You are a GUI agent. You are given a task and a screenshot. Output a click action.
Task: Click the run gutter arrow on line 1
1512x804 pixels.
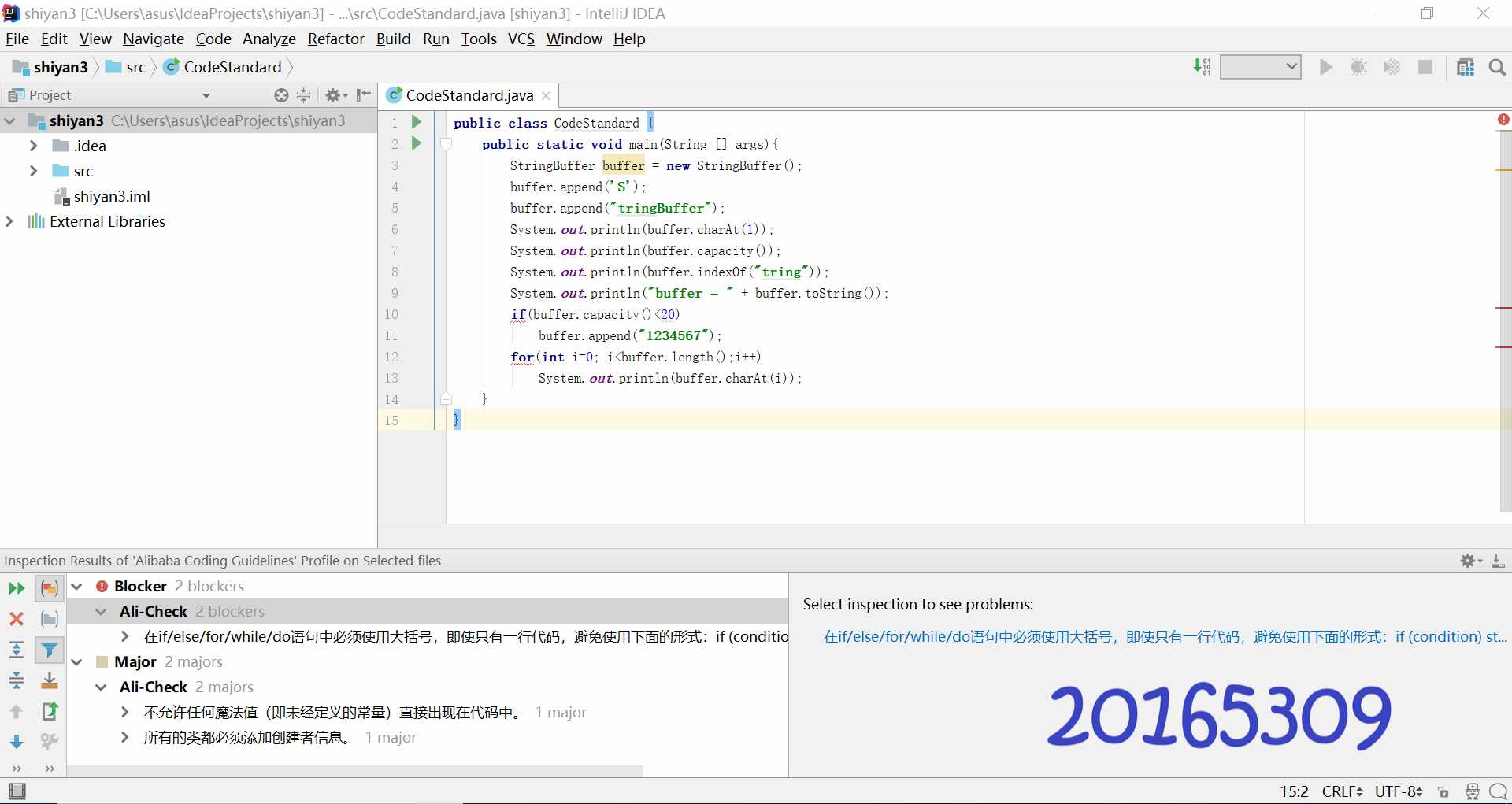coord(417,122)
